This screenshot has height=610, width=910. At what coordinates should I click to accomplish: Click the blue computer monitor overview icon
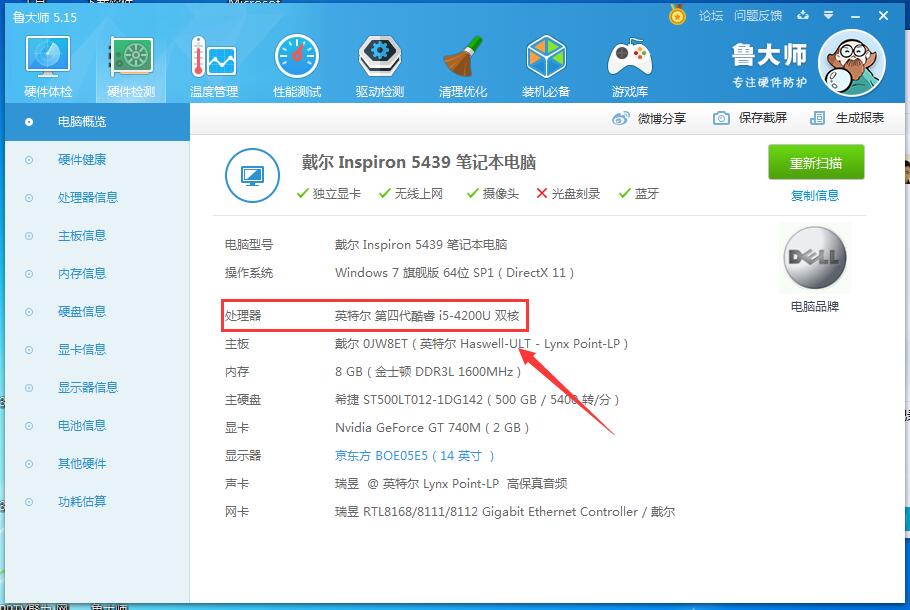(252, 175)
